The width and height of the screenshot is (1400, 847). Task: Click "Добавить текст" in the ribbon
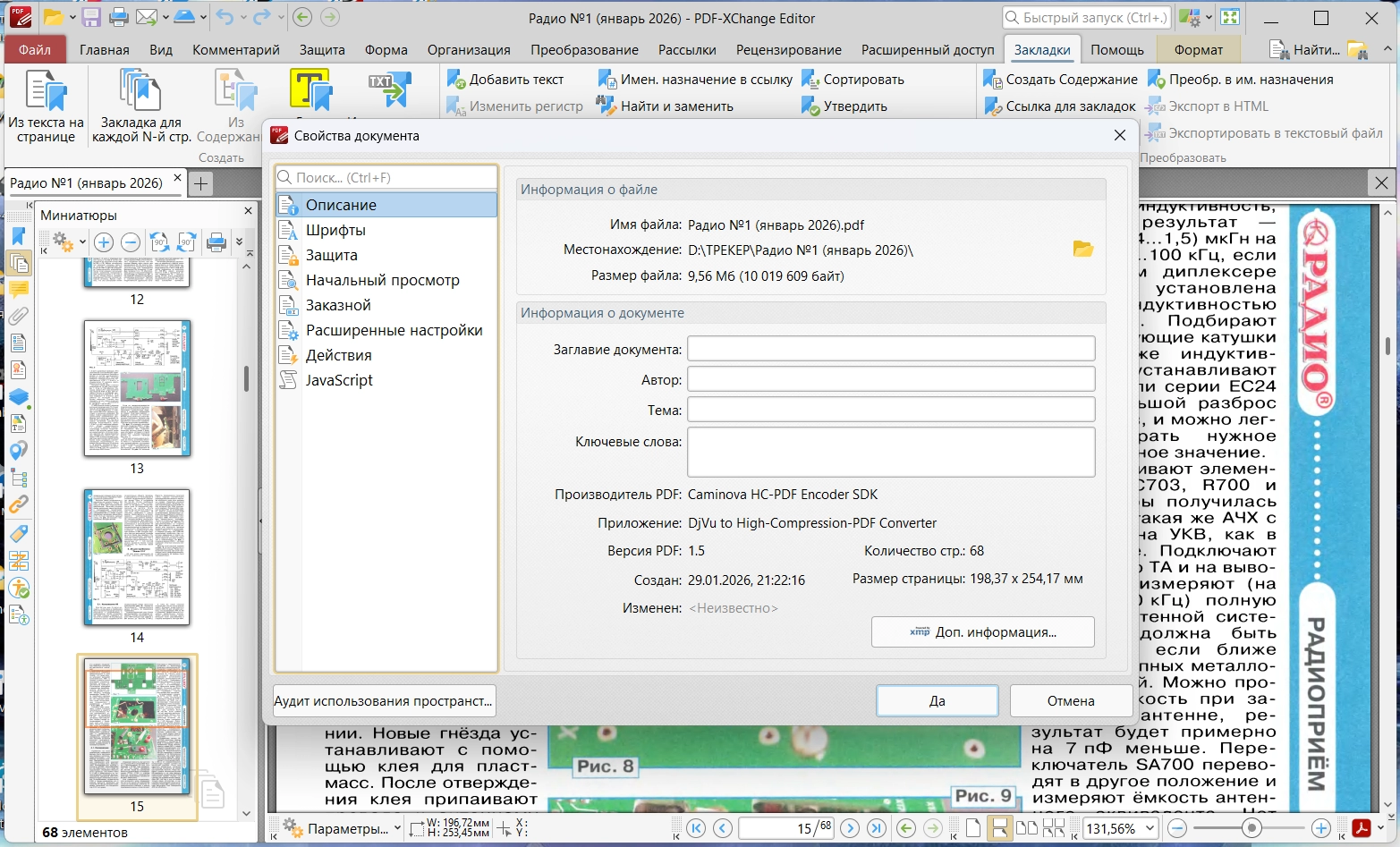point(505,80)
